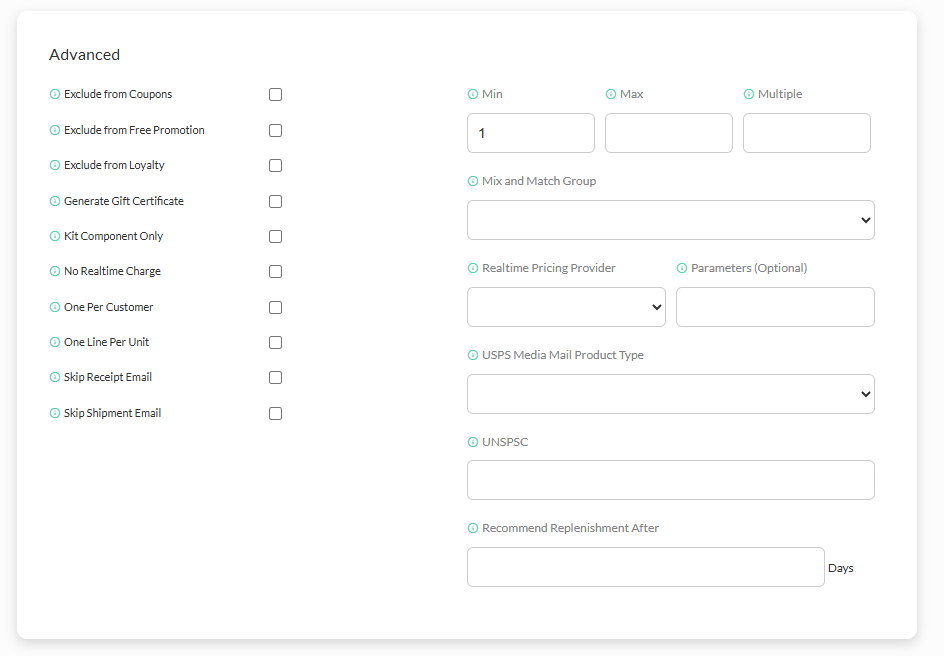Screen dimensions: 944x656
Task: Open the Mix and Match Group dropdown
Action: click(671, 220)
